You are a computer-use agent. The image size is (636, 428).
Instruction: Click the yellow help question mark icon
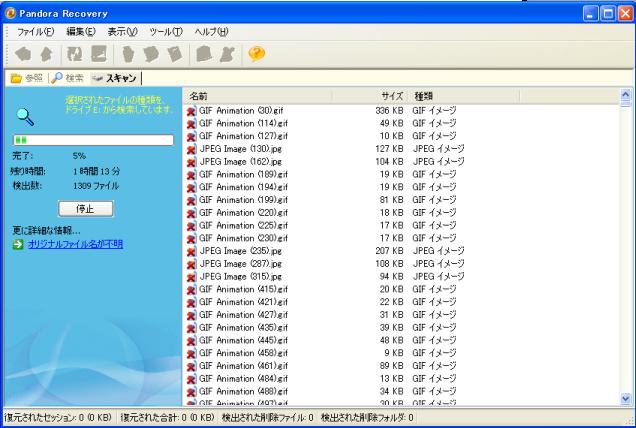click(257, 54)
